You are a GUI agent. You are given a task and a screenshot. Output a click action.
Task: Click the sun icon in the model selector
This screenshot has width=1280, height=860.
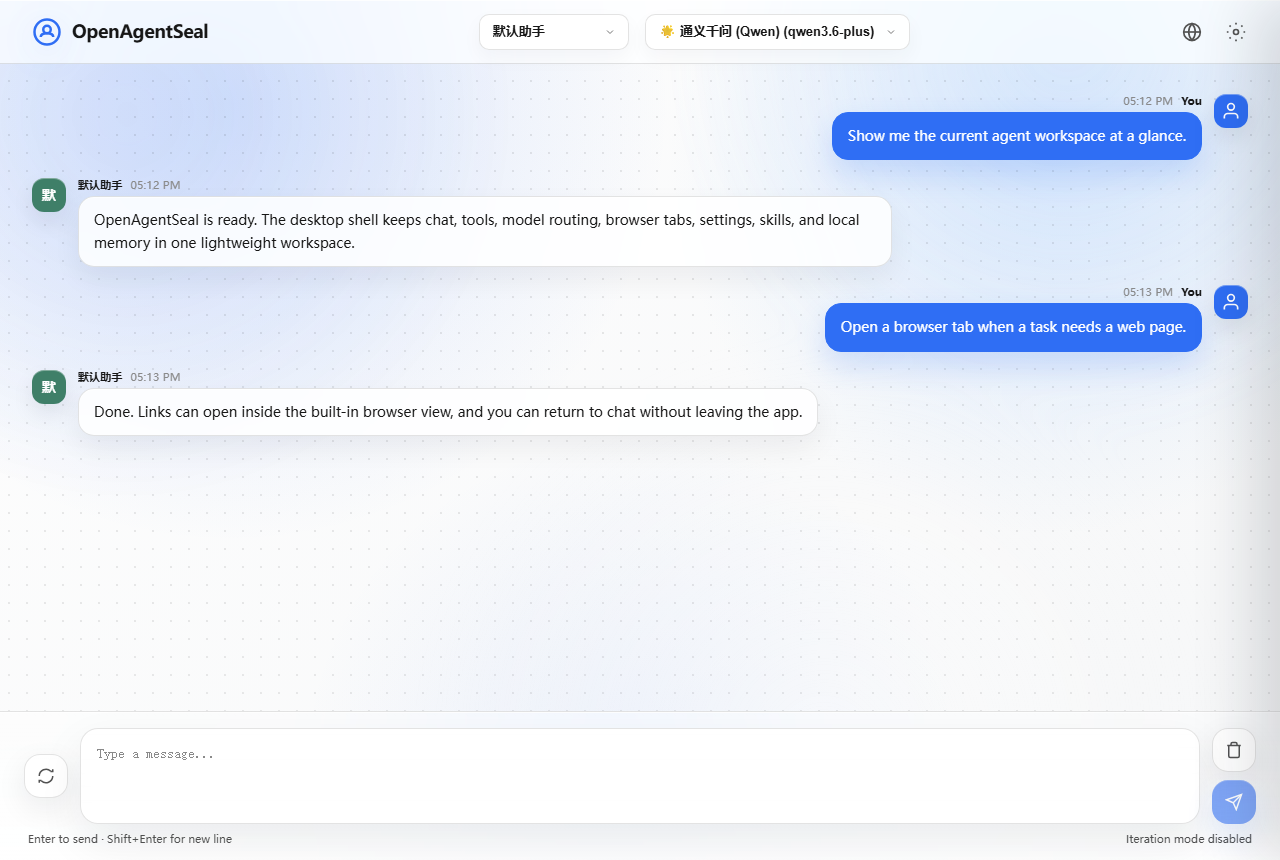coord(667,32)
